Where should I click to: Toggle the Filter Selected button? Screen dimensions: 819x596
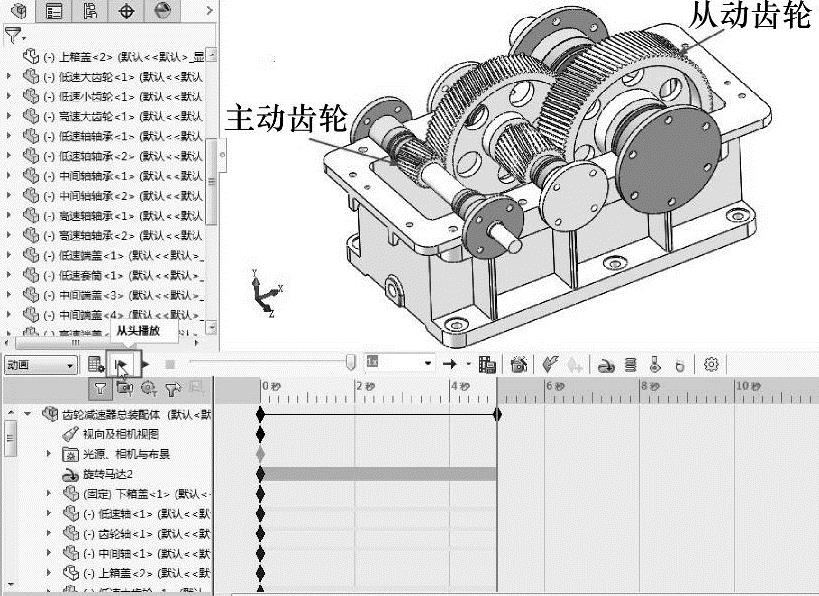click(172, 388)
